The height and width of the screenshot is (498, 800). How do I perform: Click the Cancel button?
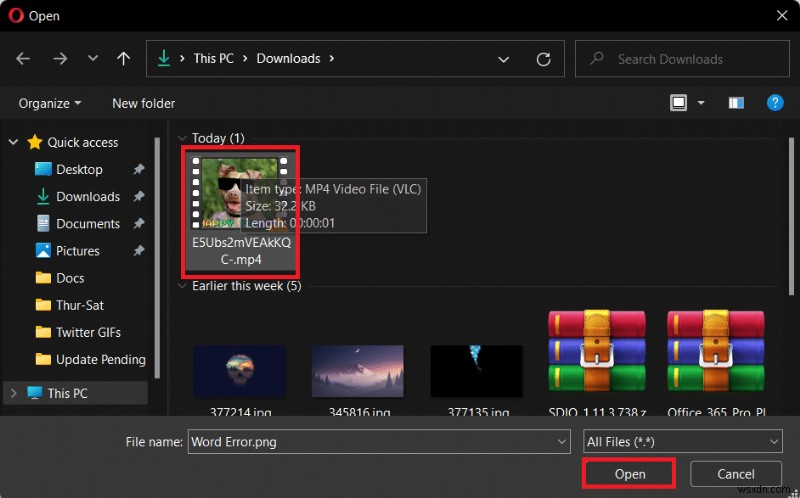[x=736, y=474]
